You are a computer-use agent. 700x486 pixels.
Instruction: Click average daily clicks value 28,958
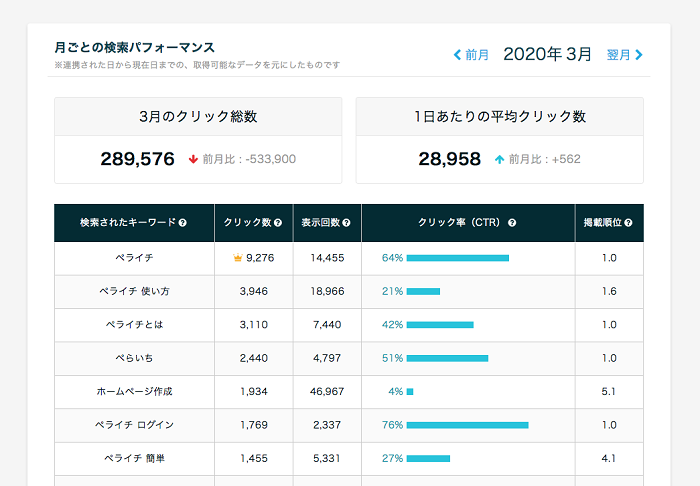450,159
